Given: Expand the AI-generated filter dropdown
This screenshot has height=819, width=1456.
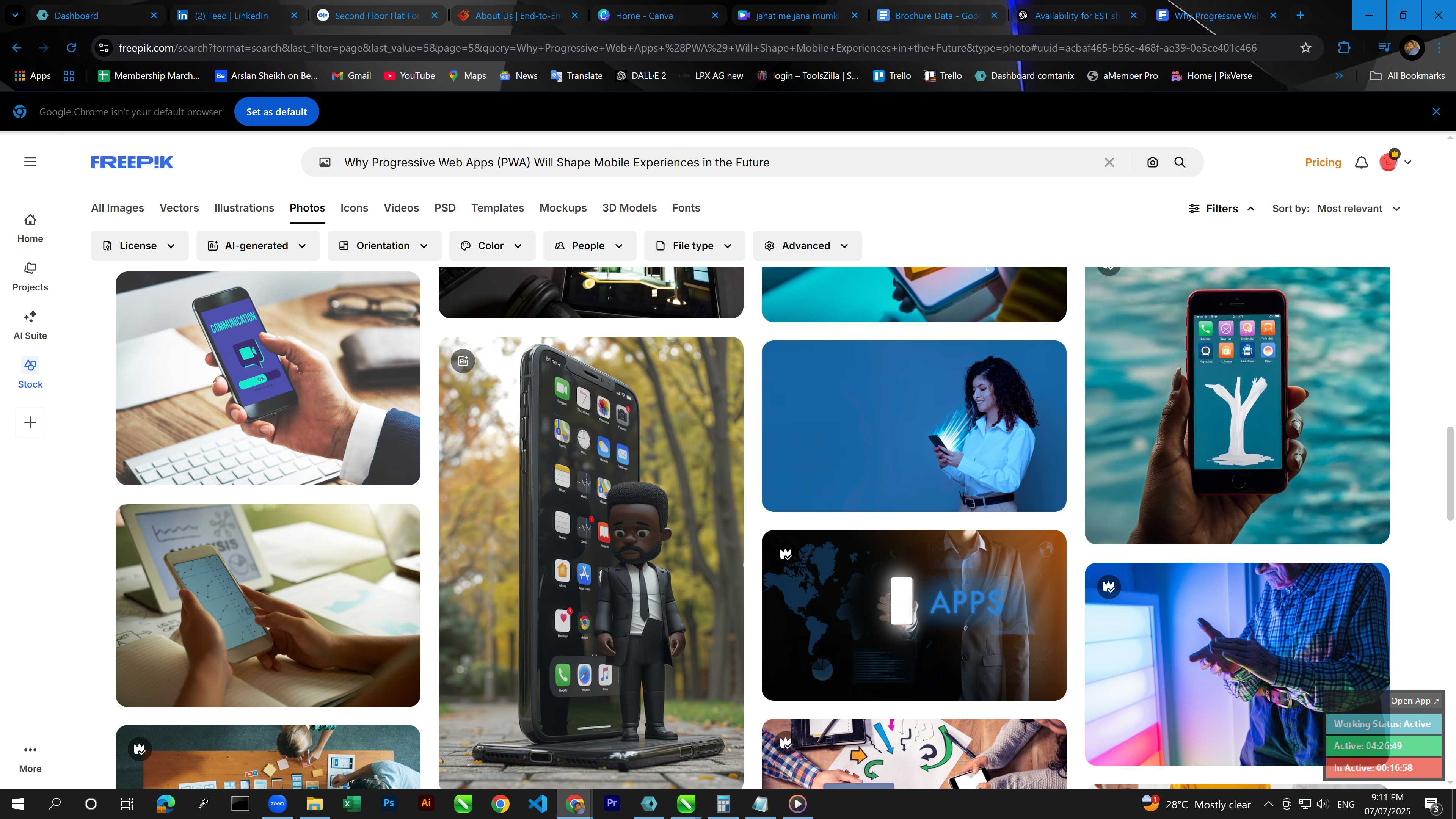Looking at the screenshot, I should 258,246.
